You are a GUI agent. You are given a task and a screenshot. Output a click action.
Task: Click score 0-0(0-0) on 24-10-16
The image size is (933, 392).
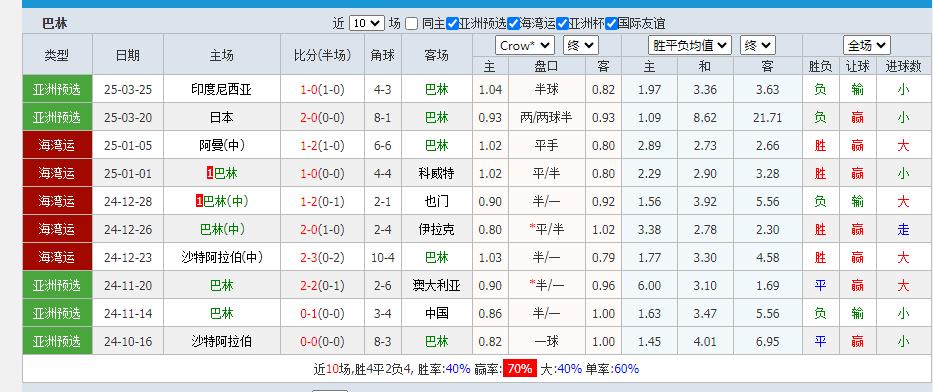coord(322,341)
